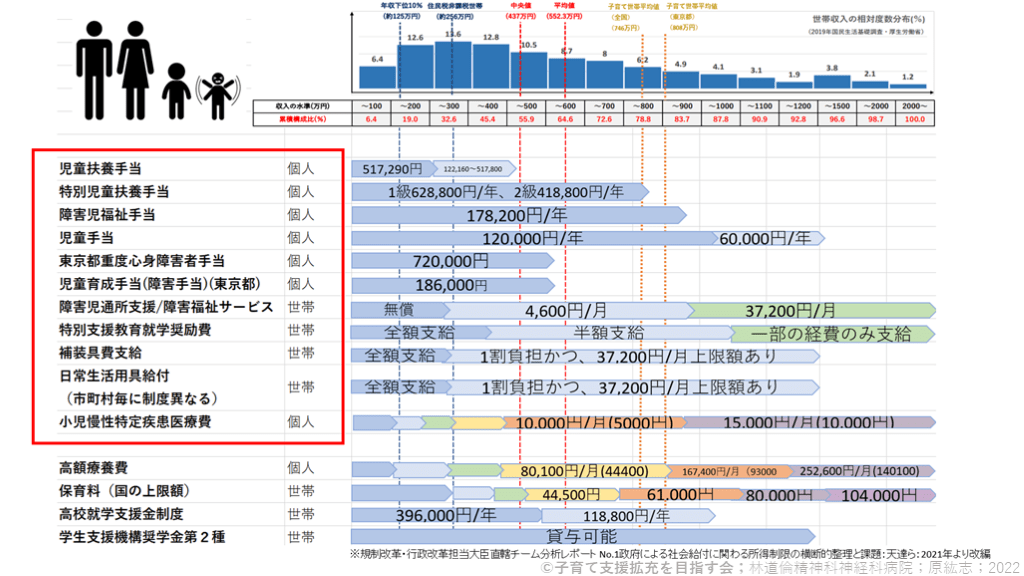The width and height of the screenshot is (1024, 576).
Task: Click the shaking child figure icon
Action: (x=214, y=91)
